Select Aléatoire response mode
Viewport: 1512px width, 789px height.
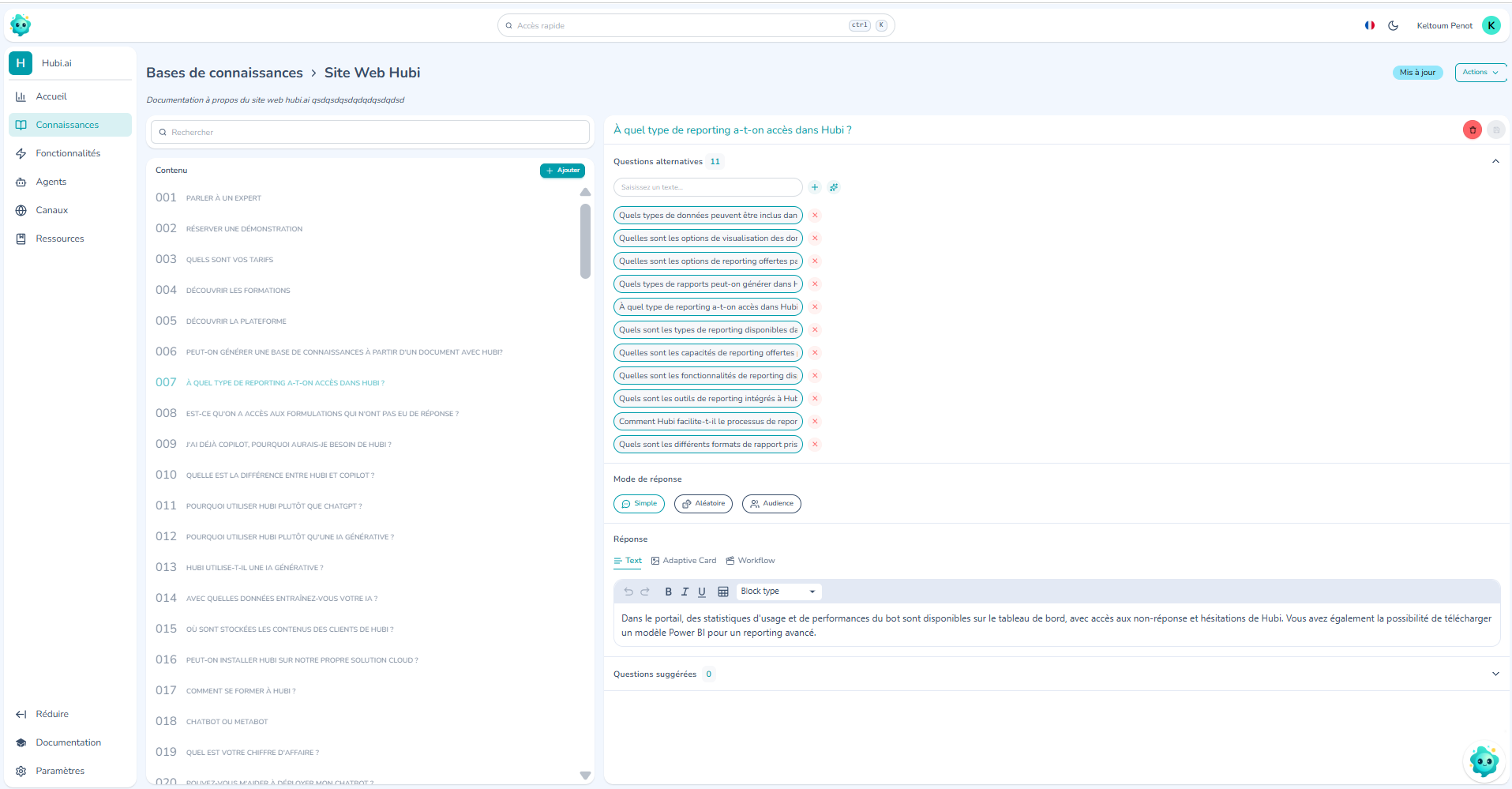(703, 504)
